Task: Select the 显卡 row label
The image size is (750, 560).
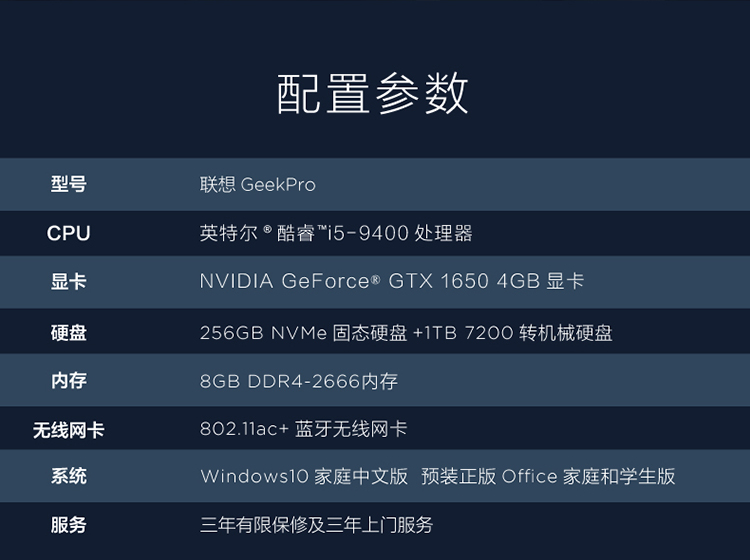Action: pyautogui.click(x=68, y=281)
